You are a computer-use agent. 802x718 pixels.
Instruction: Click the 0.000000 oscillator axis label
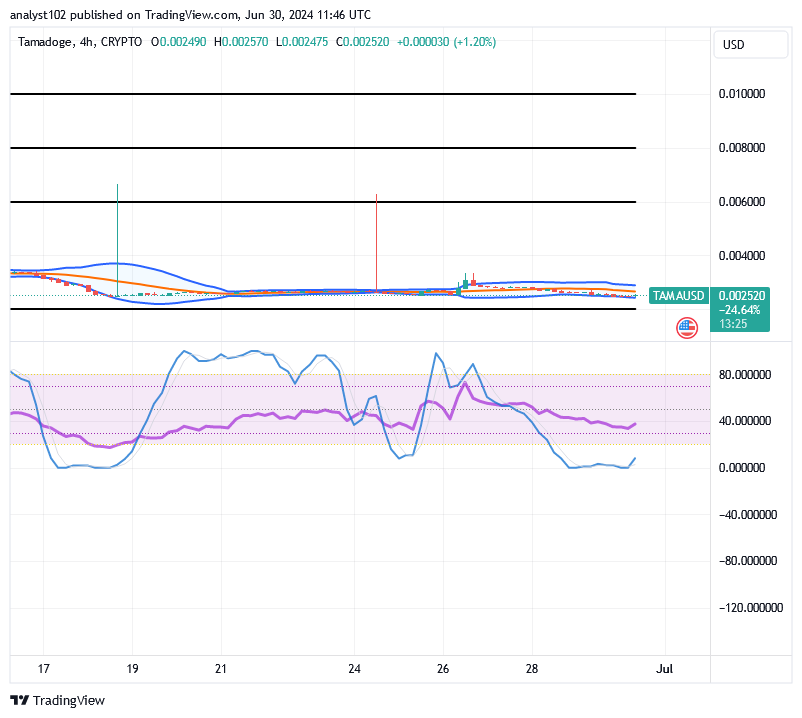click(x=742, y=468)
